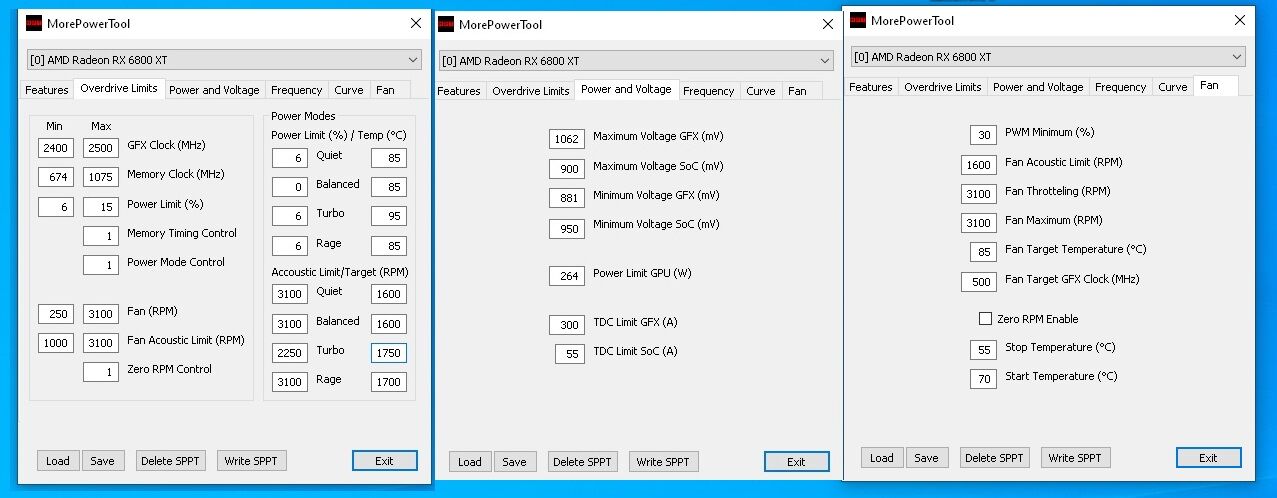The height and width of the screenshot is (498, 1277).
Task: Click the GFX Clock minimum field showing 2400
Action: [x=56, y=148]
